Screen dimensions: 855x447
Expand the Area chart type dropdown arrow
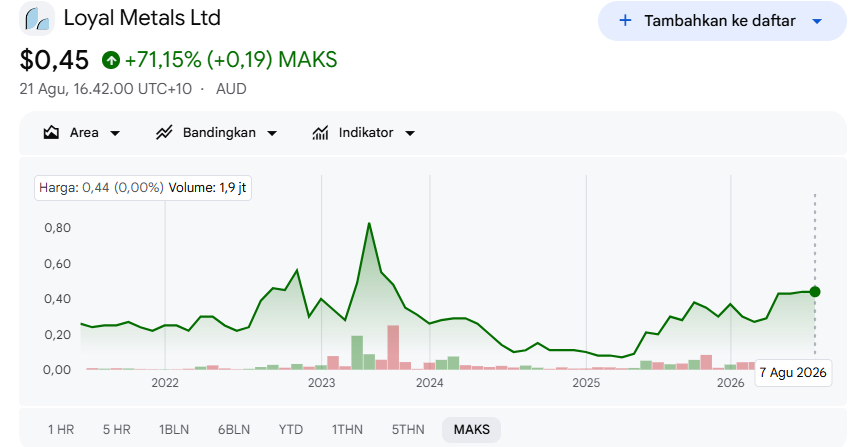[115, 133]
